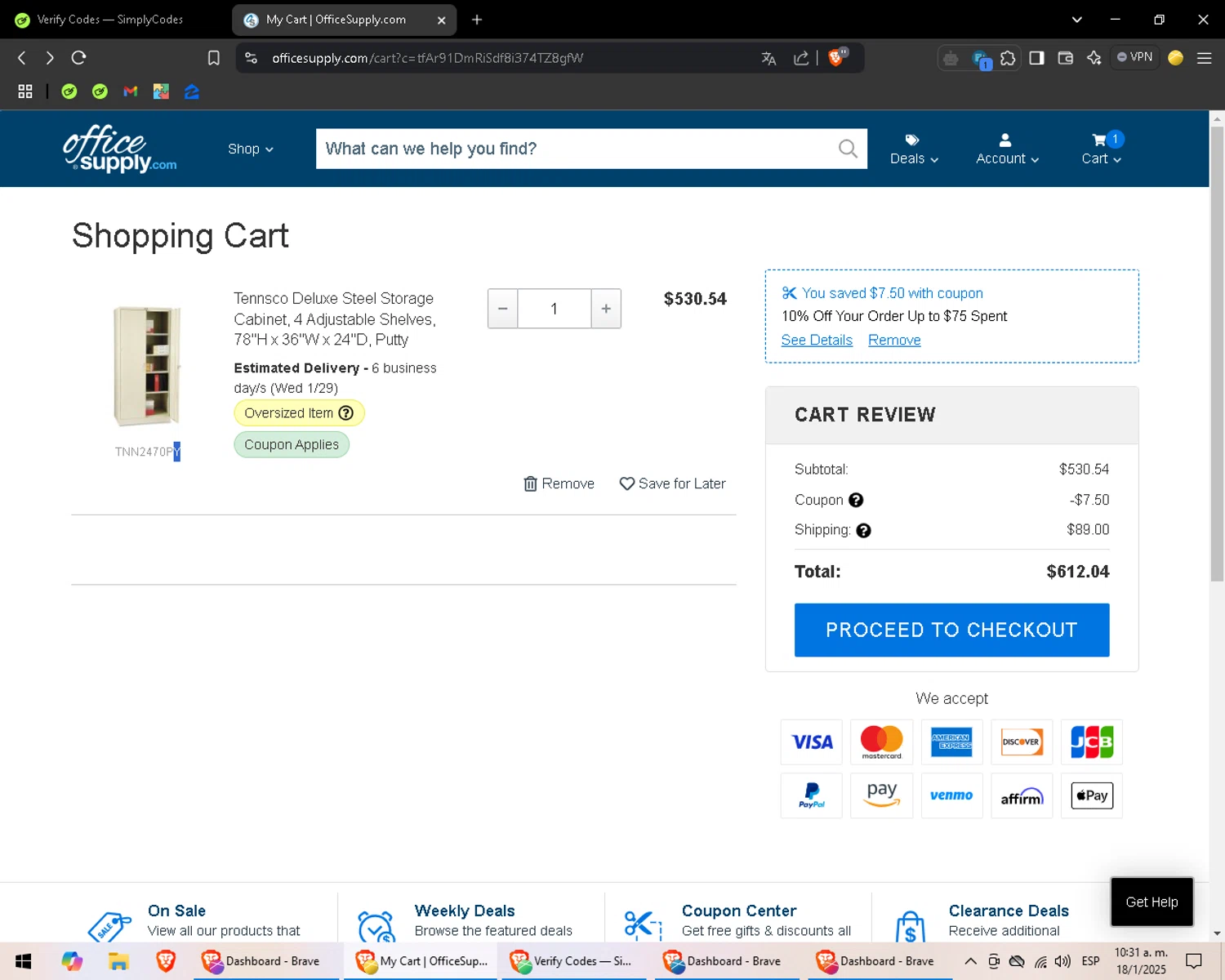Open the Brave Wallet icon
Viewport: 1225px width, 980px height.
[1065, 58]
